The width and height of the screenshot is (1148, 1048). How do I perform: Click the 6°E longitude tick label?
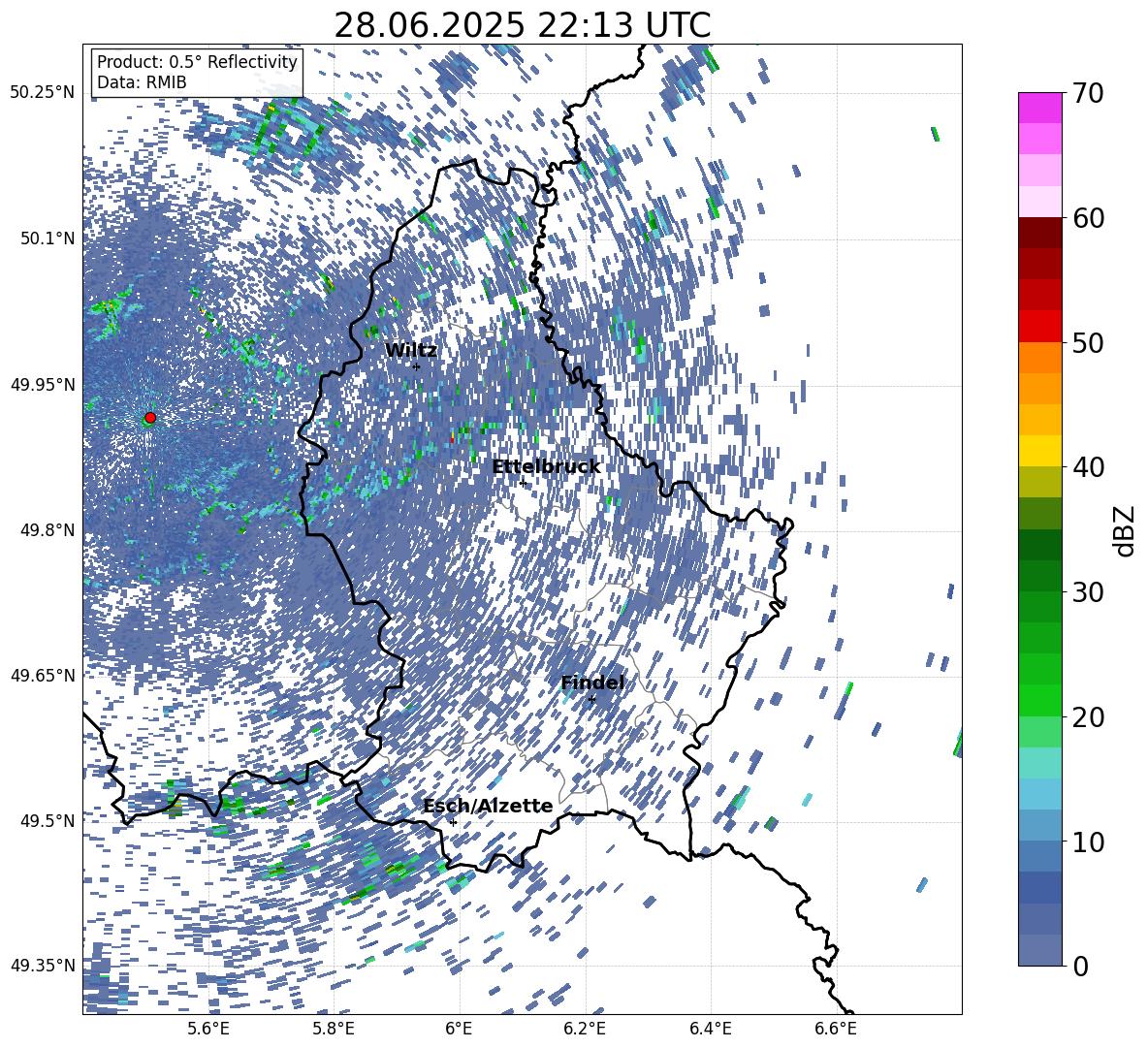click(x=459, y=1029)
